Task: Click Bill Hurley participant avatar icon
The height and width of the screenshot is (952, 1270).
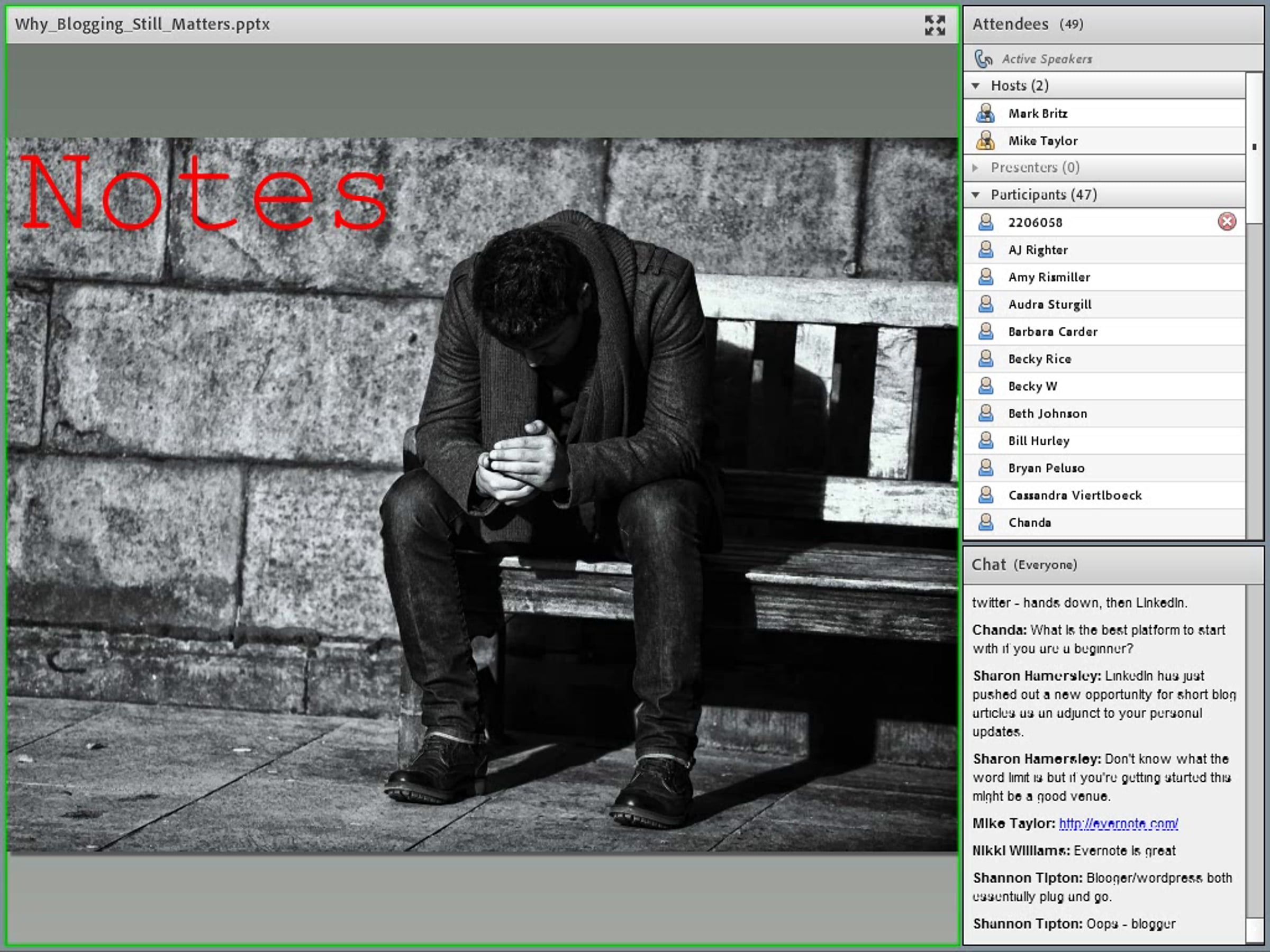Action: point(985,441)
